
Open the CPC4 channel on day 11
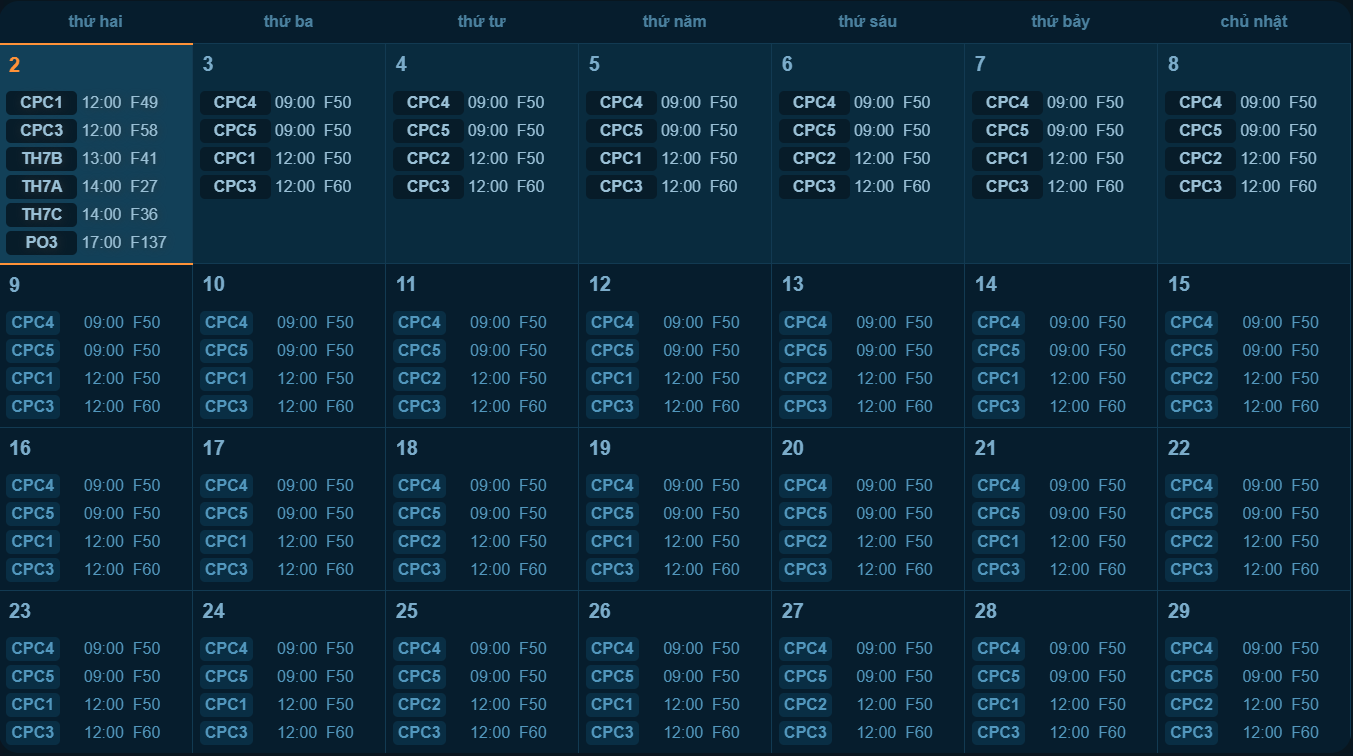(419, 322)
